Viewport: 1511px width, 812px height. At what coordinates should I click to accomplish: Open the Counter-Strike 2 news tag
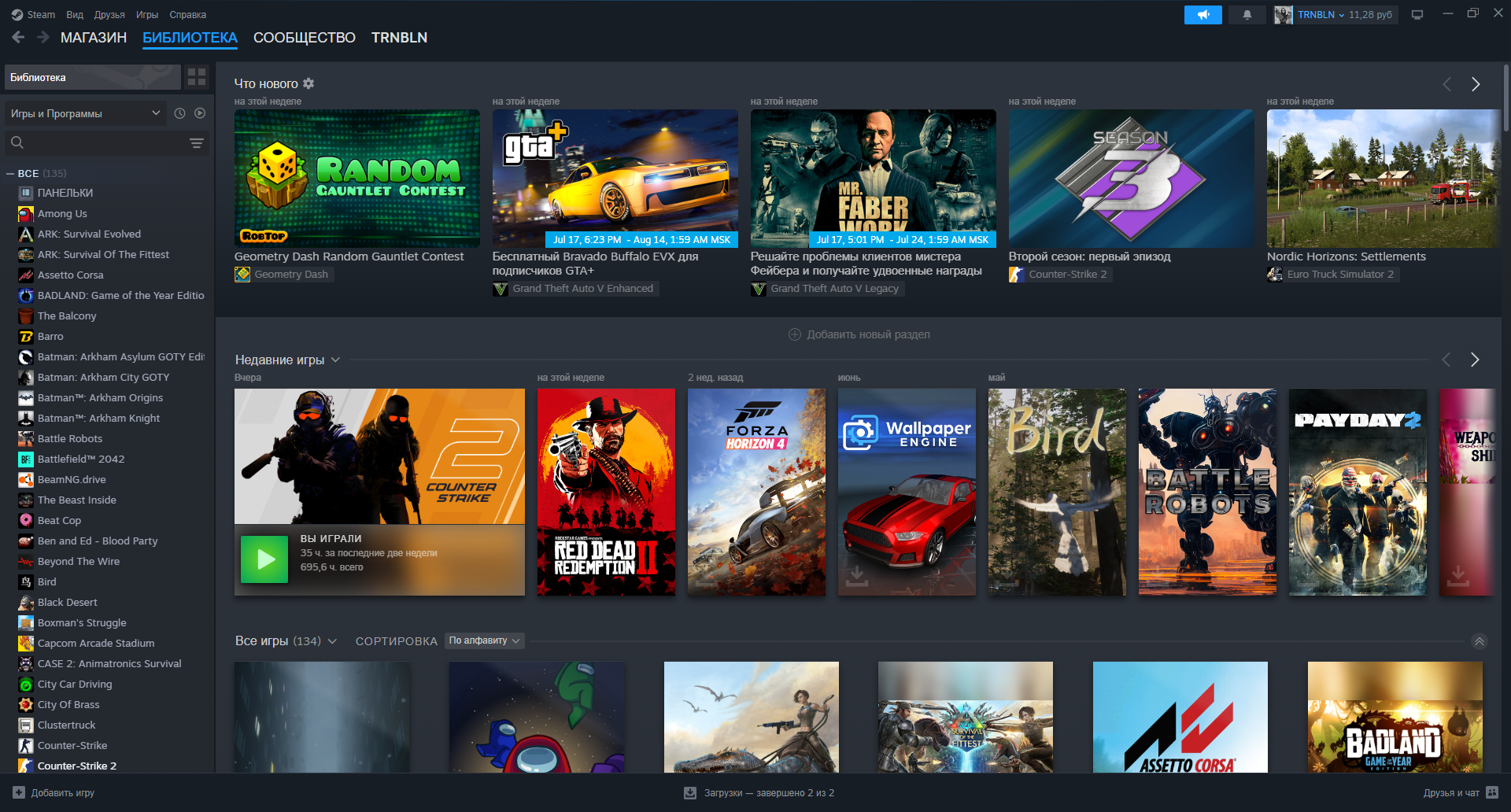point(1060,275)
